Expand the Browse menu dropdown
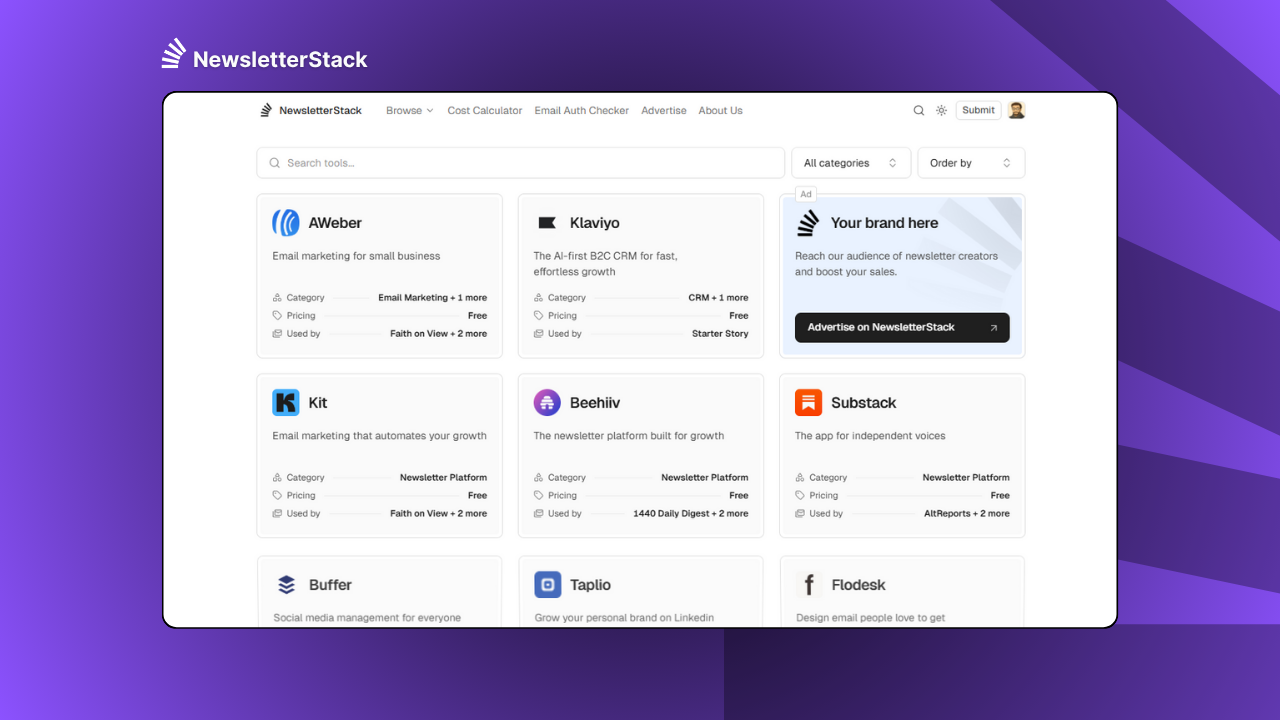 click(409, 111)
